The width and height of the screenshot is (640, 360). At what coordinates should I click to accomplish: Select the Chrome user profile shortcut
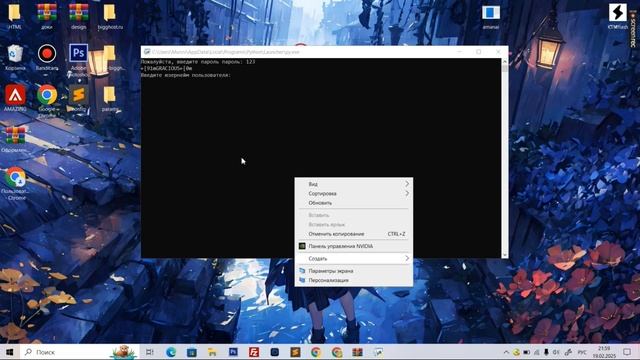(x=16, y=183)
